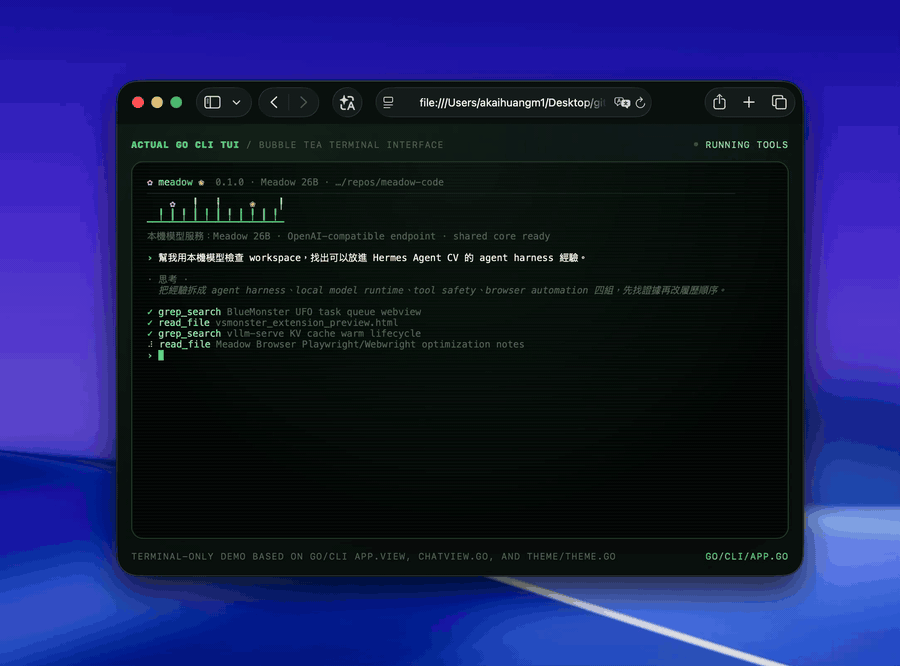Viewport: 900px width, 666px height.
Task: Click the user prompt mentioning Hermes Agent CV
Action: click(366, 258)
